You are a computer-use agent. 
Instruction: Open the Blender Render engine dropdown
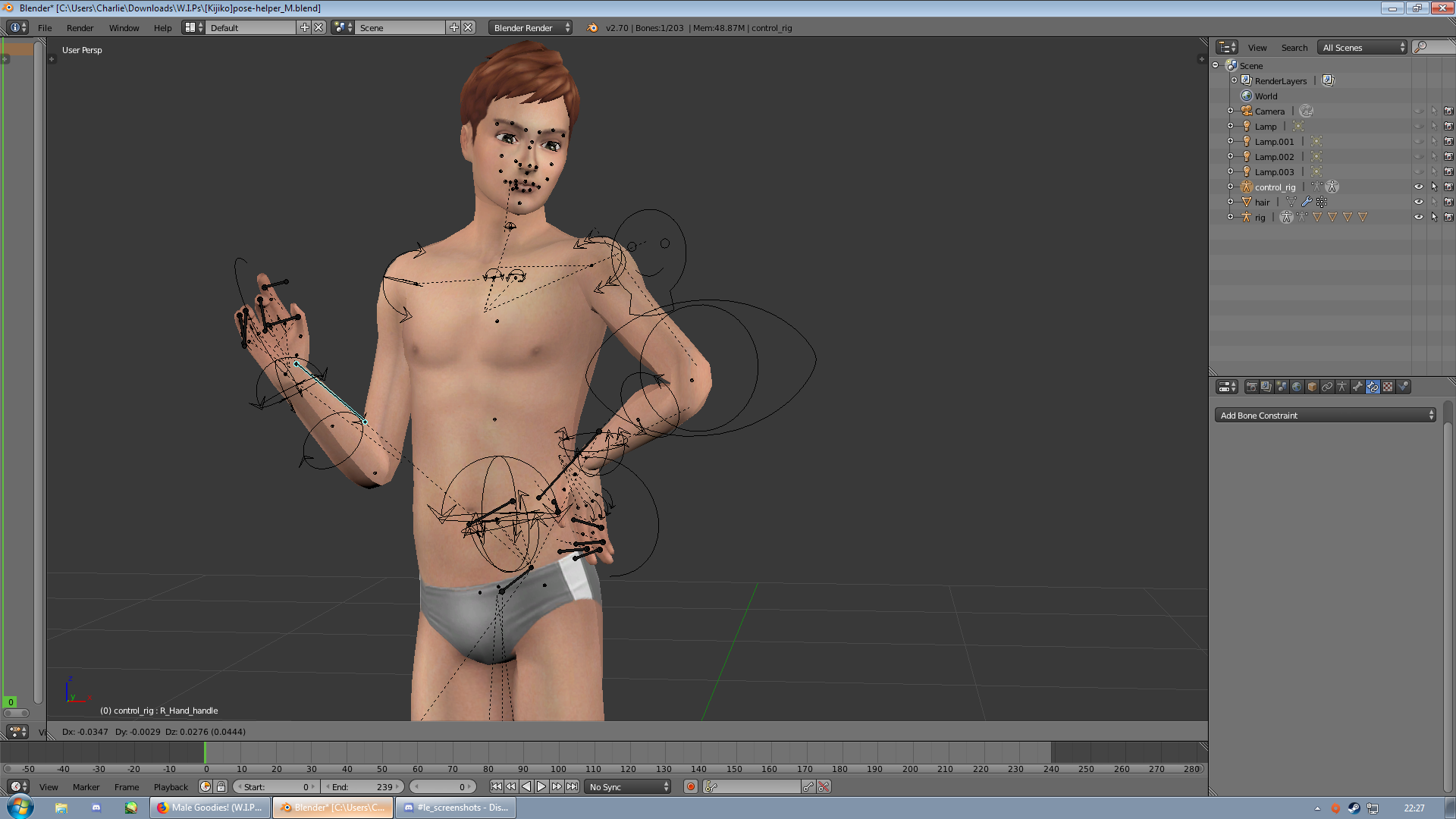(x=530, y=27)
